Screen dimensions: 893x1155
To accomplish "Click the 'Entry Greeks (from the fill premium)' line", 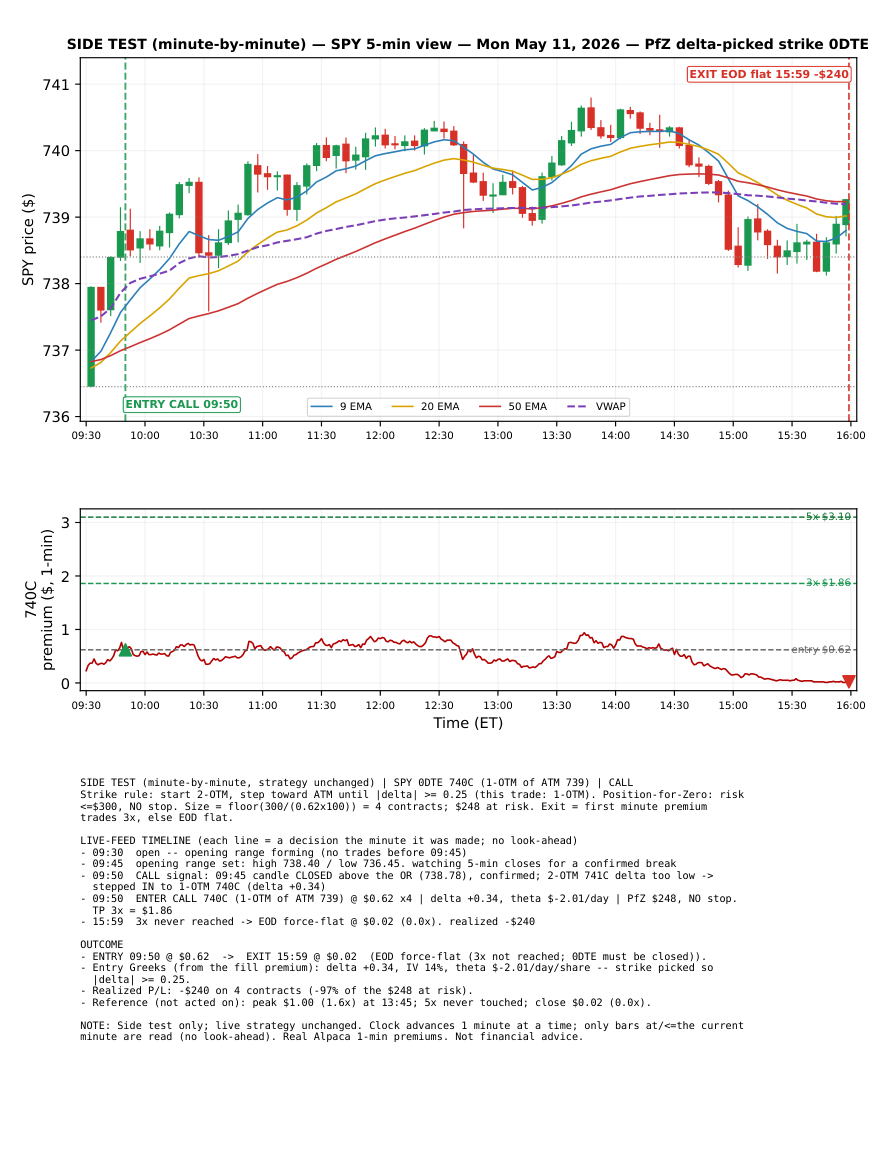I will (x=396, y=973).
